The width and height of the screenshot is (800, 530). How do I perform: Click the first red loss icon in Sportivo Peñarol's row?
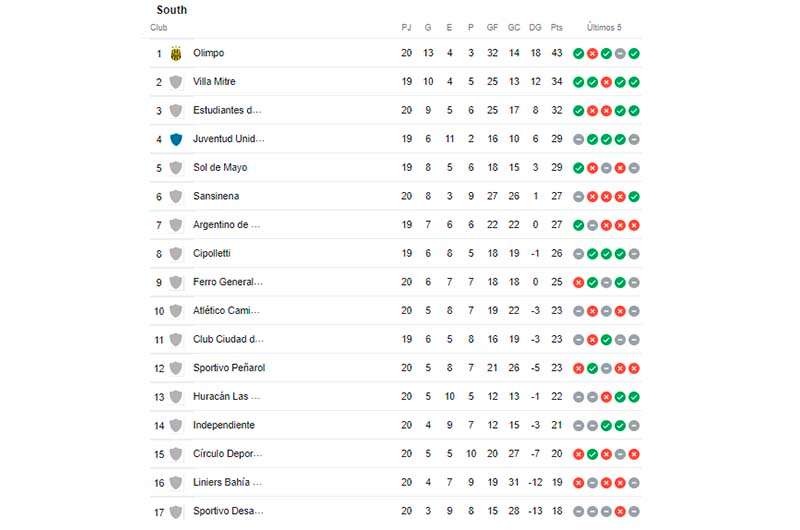(x=579, y=368)
